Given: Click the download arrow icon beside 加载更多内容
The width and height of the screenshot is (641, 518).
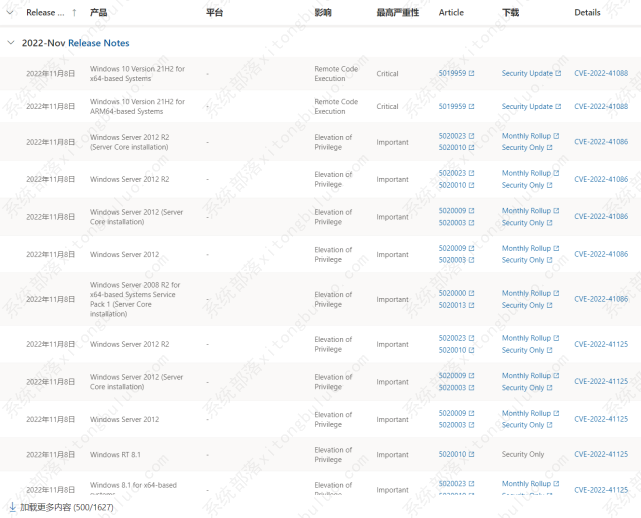Looking at the screenshot, I should 12,507.
